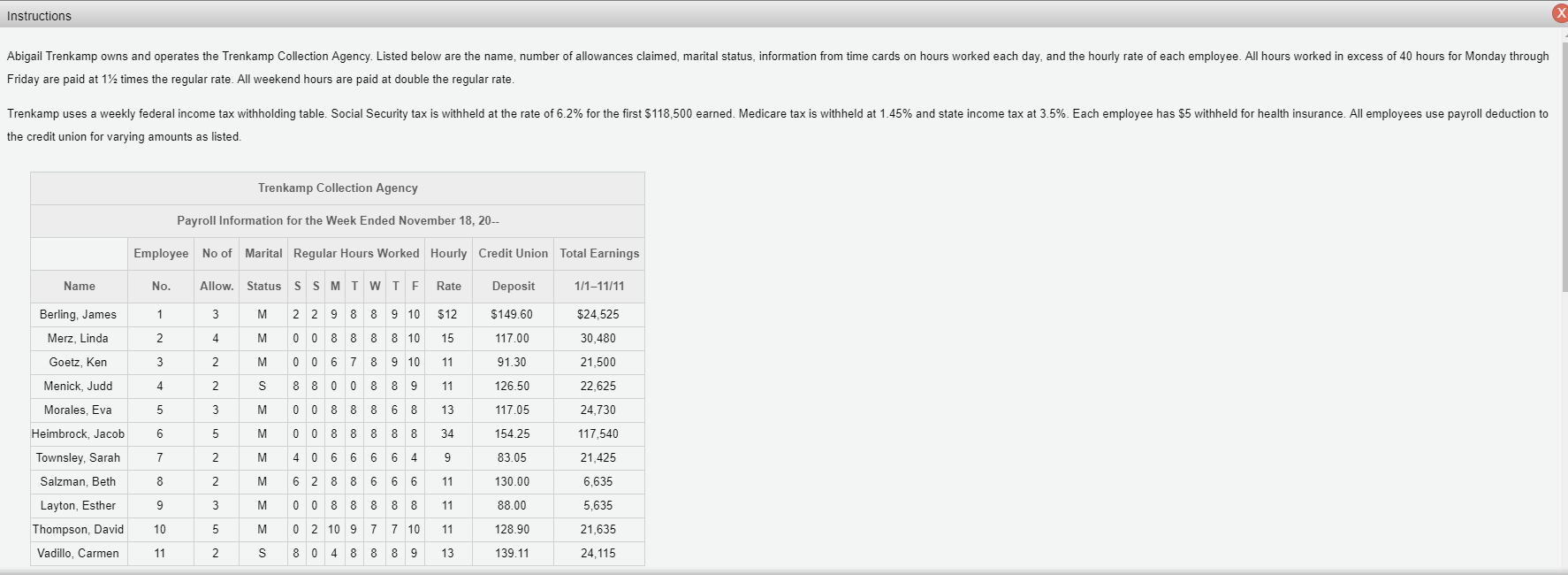Select the row for Merz, Linda
Viewport: 1568px width, 575px height.
[79, 338]
